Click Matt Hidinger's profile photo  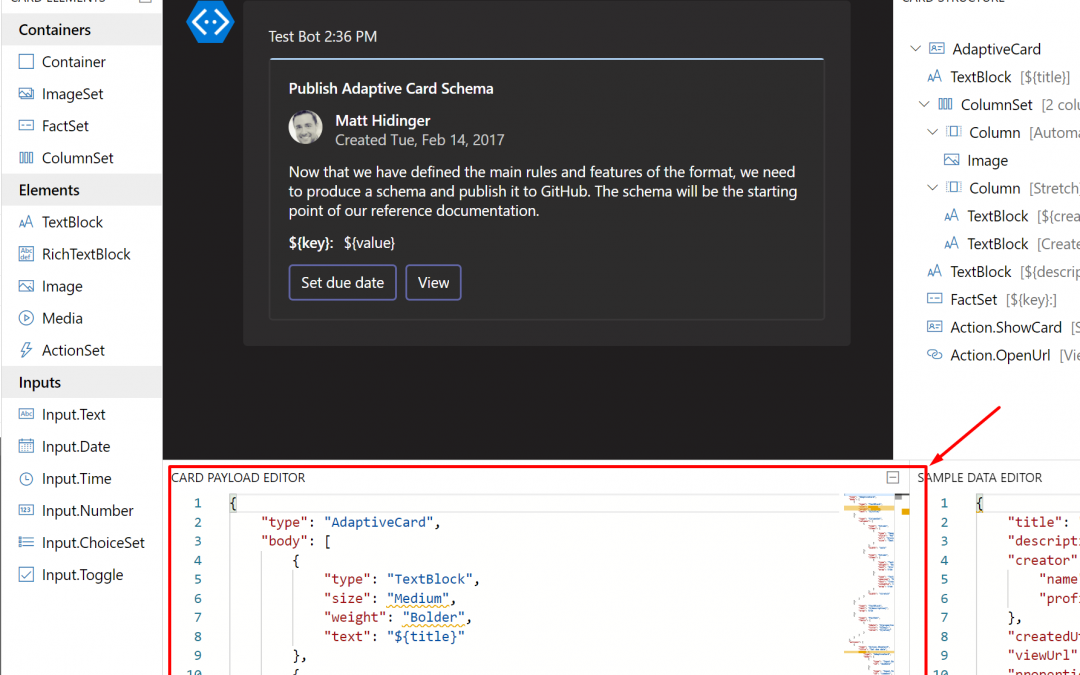(305, 127)
